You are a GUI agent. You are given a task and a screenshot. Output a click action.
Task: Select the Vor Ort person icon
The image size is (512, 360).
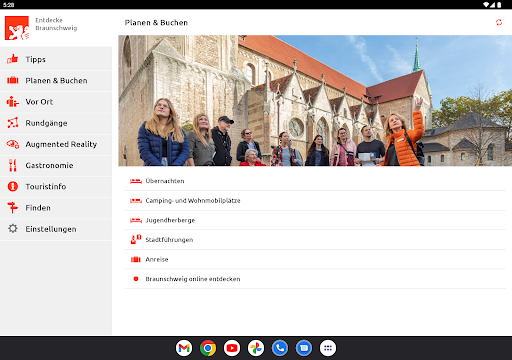click(13, 102)
